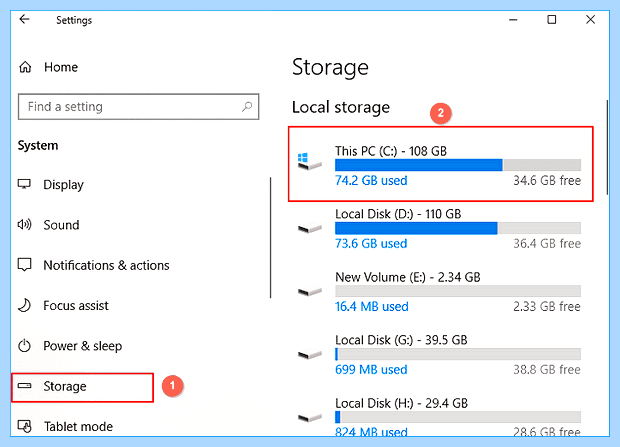
Task: Click the Local Disk (H:) usage bar
Action: [x=458, y=417]
